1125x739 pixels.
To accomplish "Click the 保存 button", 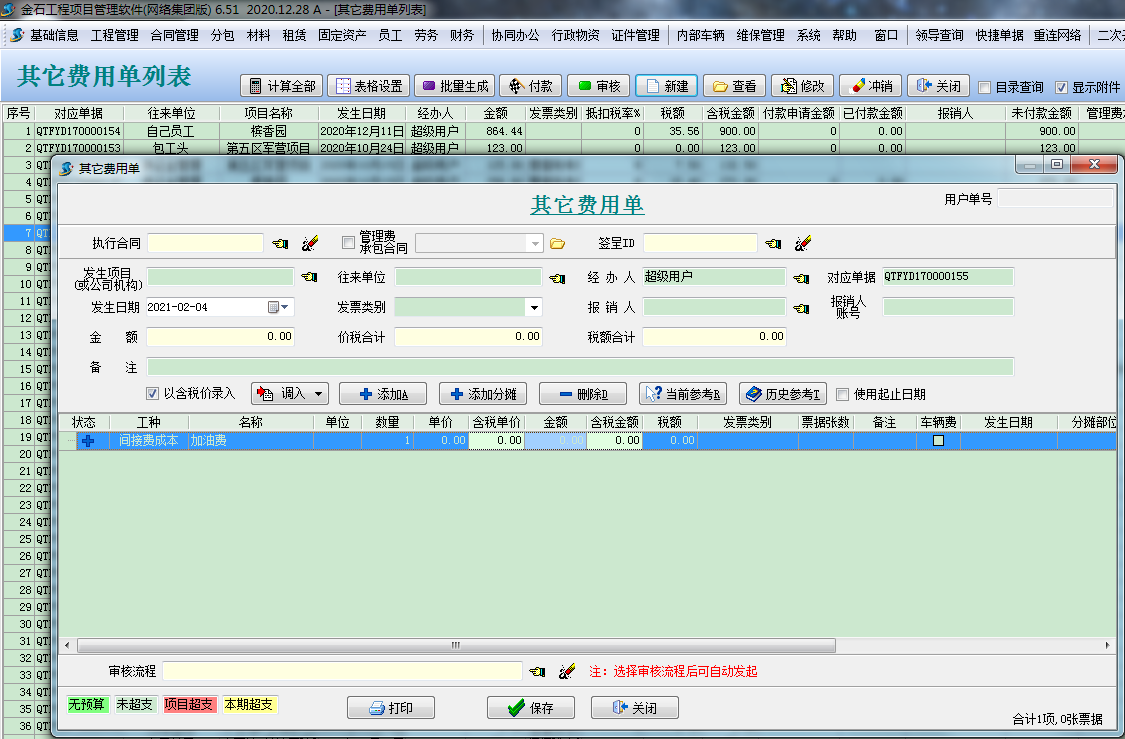I will [x=531, y=707].
